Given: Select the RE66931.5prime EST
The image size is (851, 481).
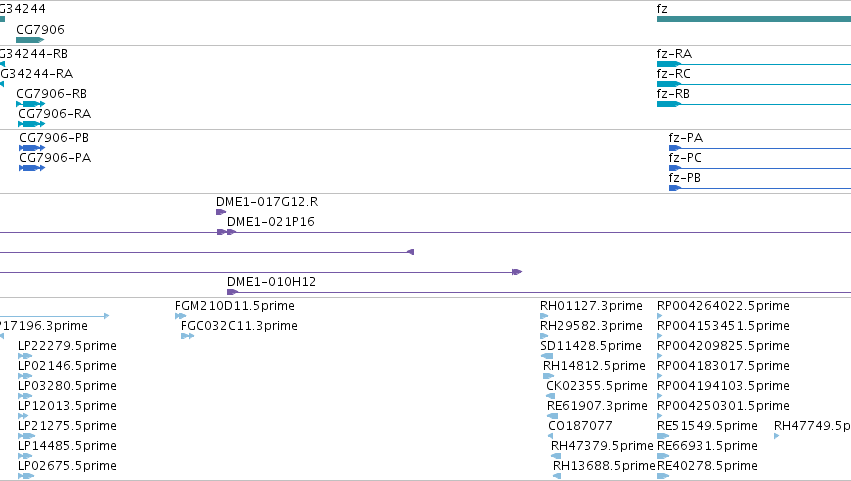Looking at the screenshot, I should coord(663,456).
